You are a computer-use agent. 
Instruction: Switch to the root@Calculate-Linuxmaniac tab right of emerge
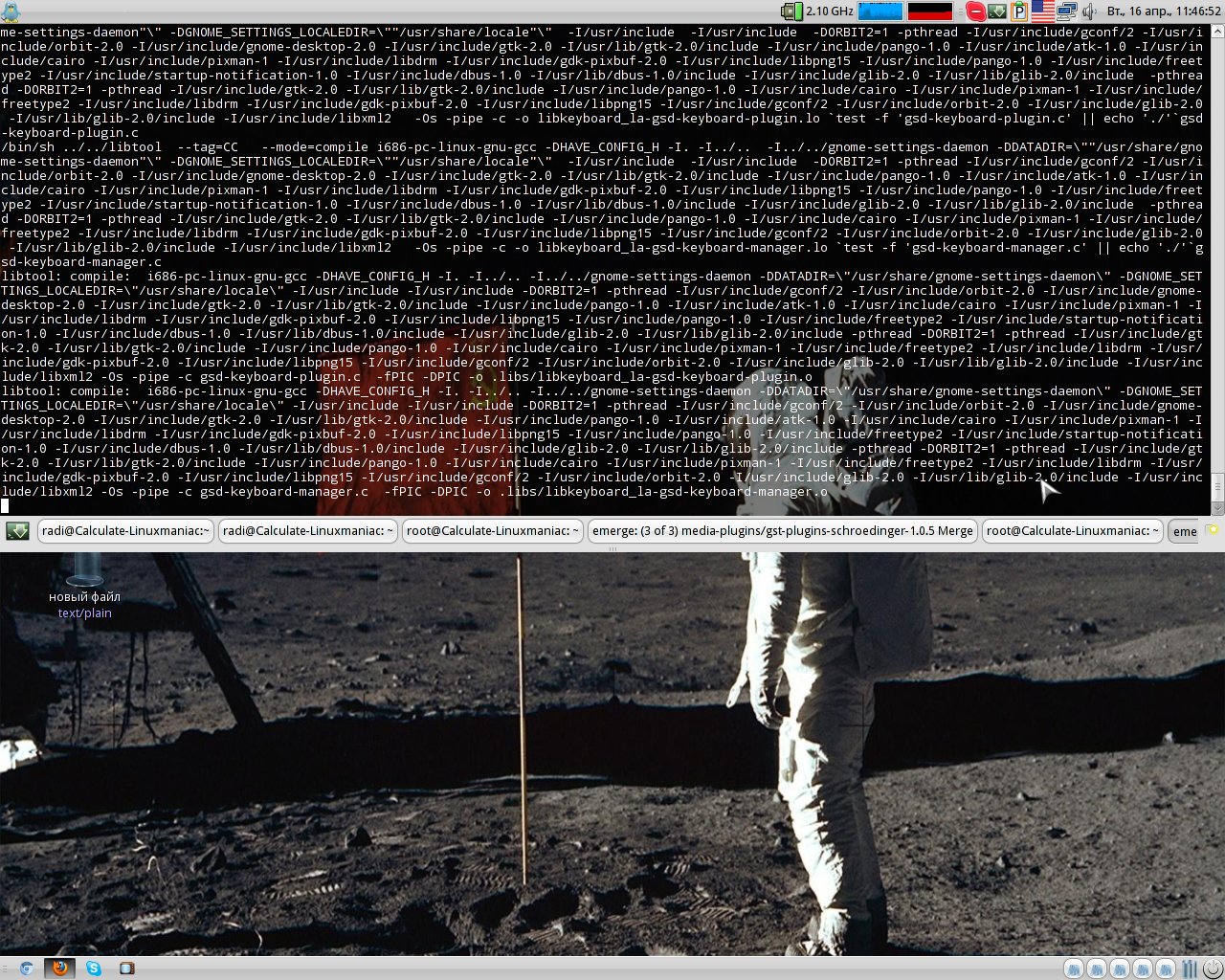pos(1072,531)
